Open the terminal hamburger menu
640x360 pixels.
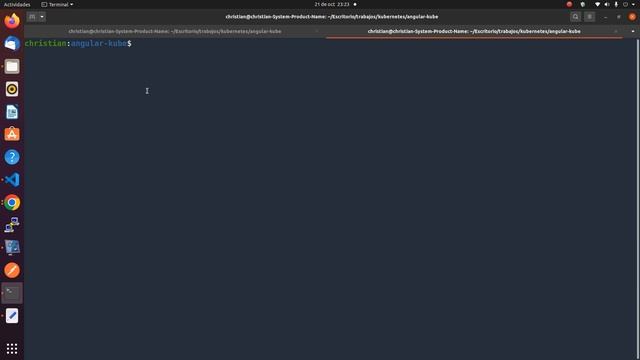click(590, 17)
